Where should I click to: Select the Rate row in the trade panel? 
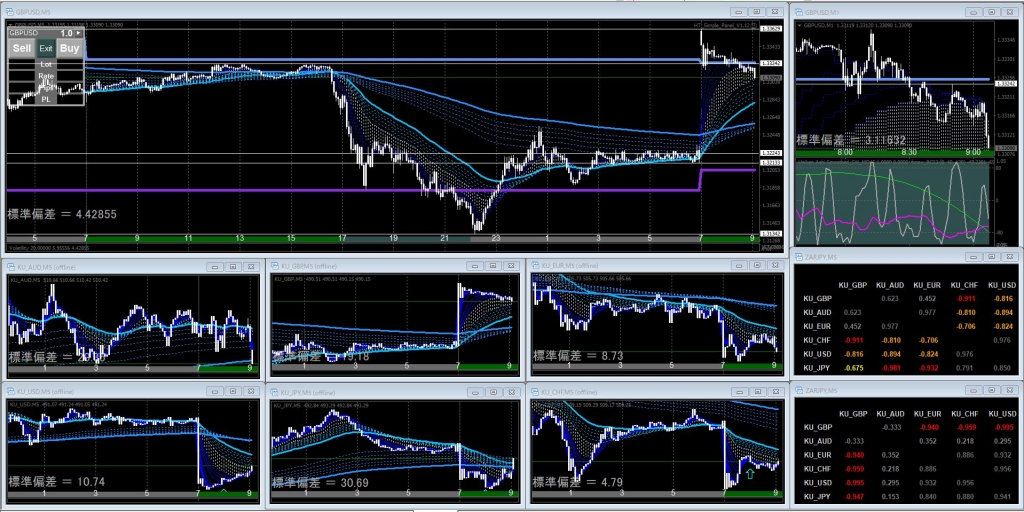(46, 75)
